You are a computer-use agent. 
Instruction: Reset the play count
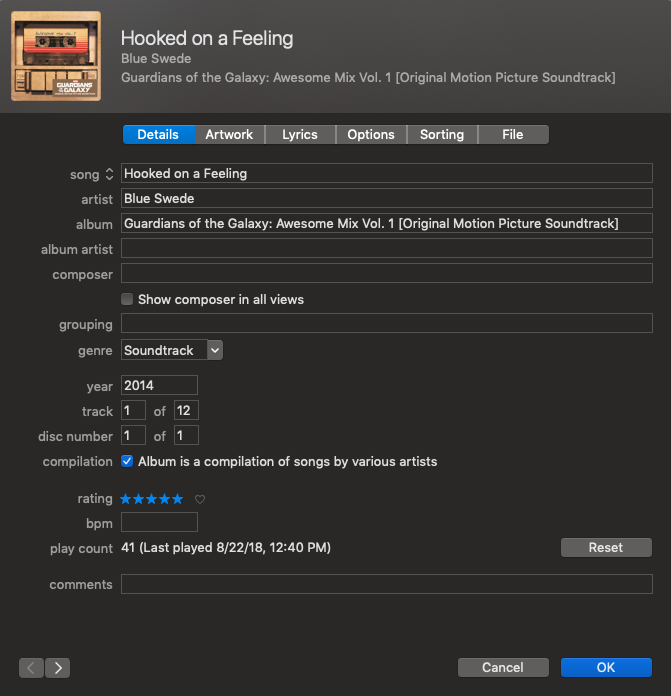pos(606,548)
